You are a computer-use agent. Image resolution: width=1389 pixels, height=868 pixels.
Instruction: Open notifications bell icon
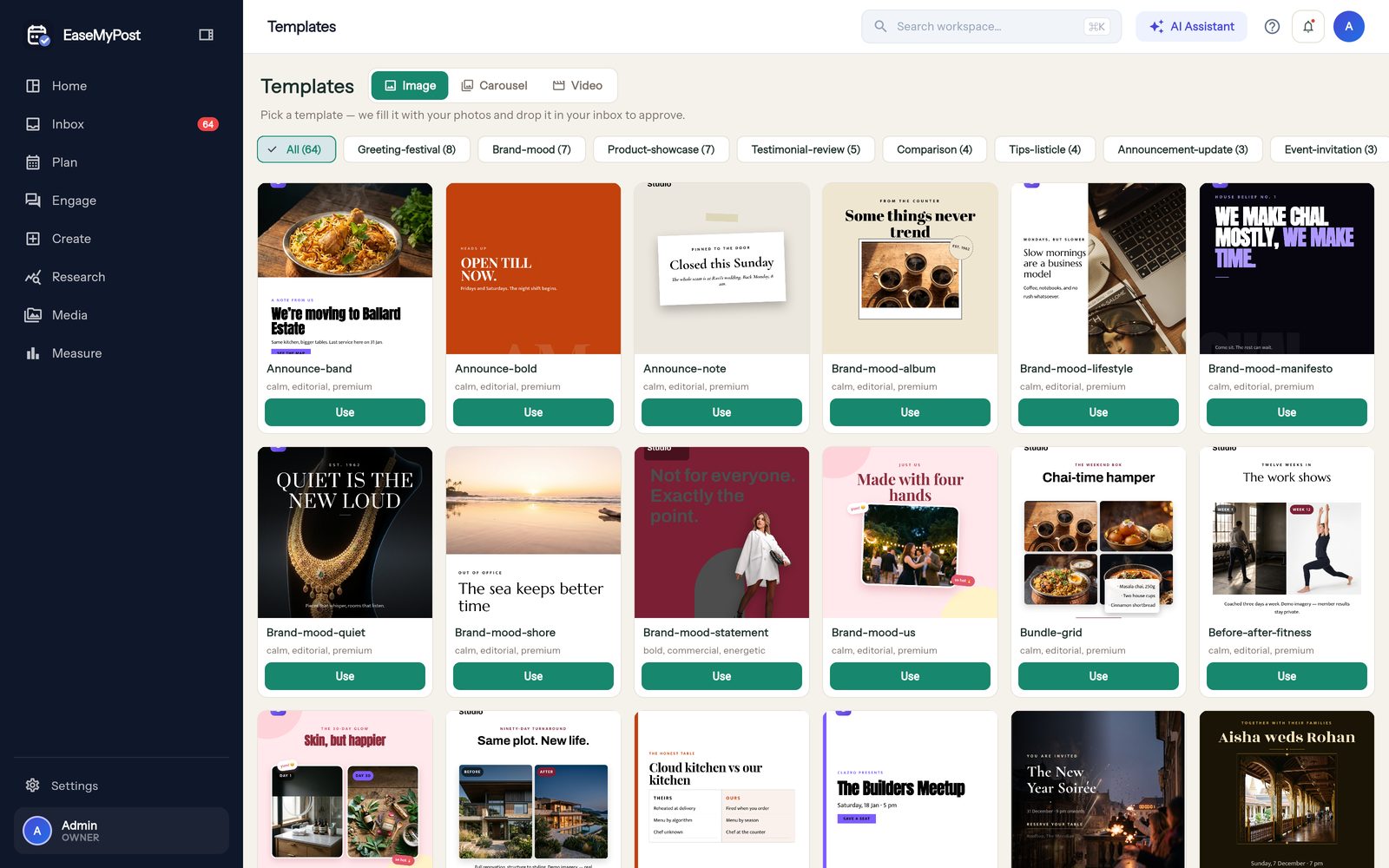pyautogui.click(x=1308, y=26)
